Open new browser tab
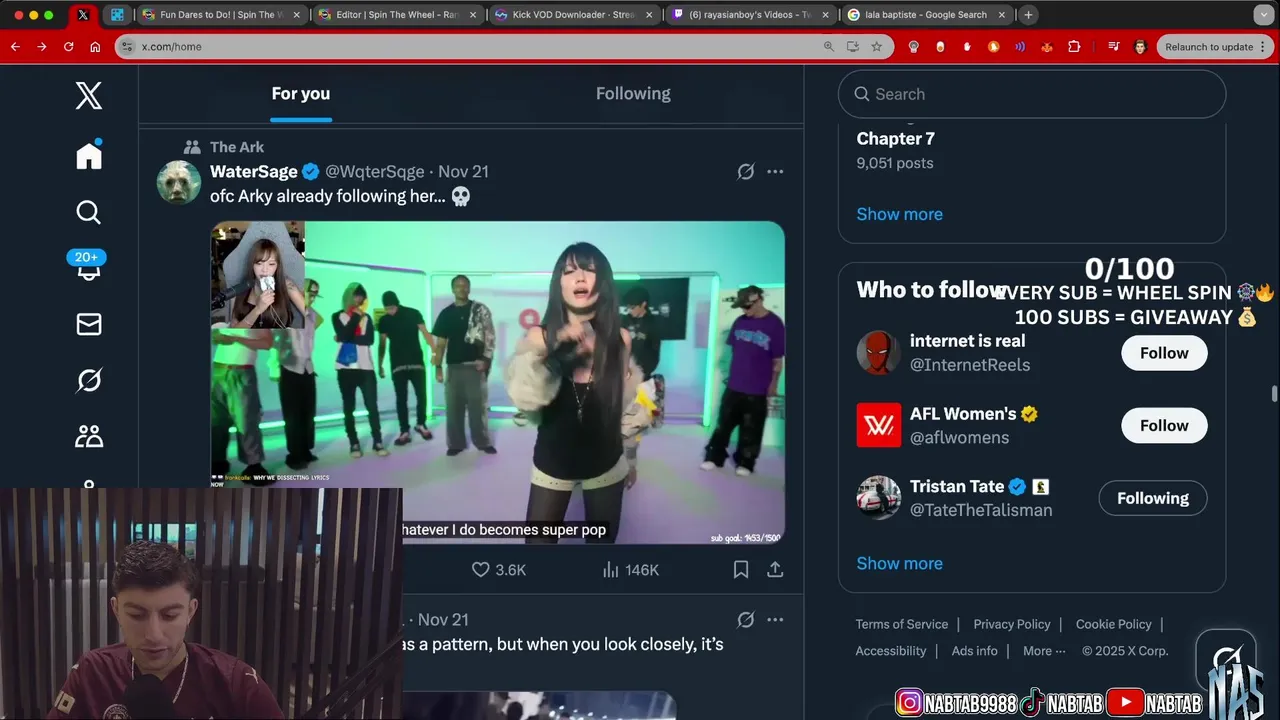 pyautogui.click(x=1028, y=15)
